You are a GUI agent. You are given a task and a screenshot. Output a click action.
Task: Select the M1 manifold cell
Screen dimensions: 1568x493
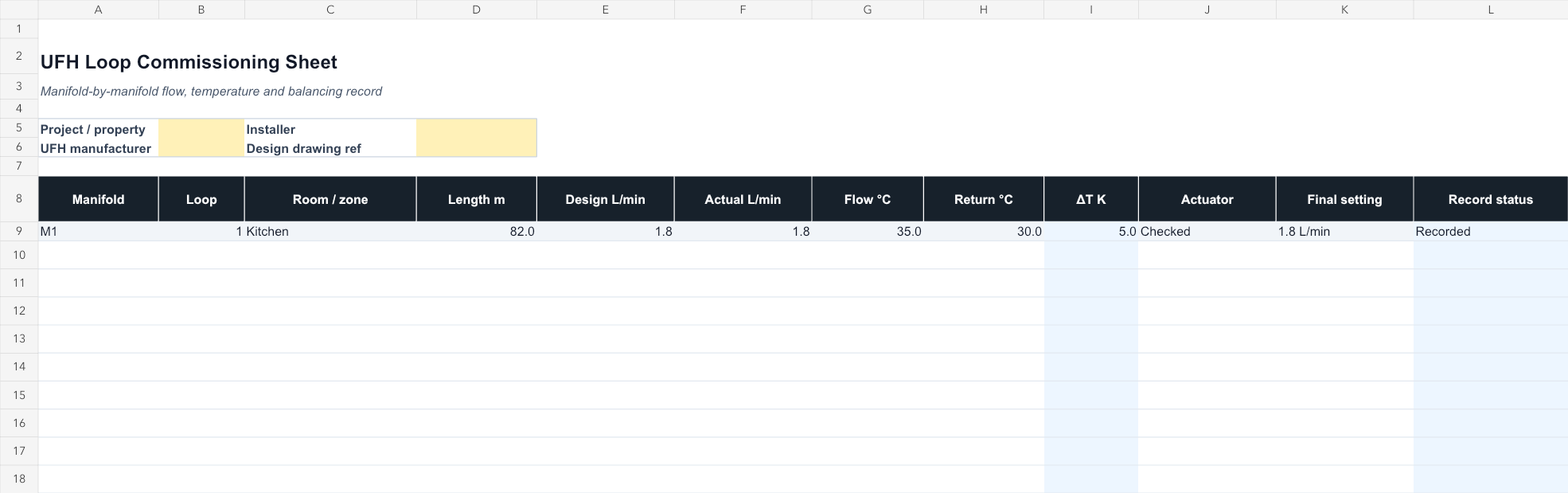99,232
